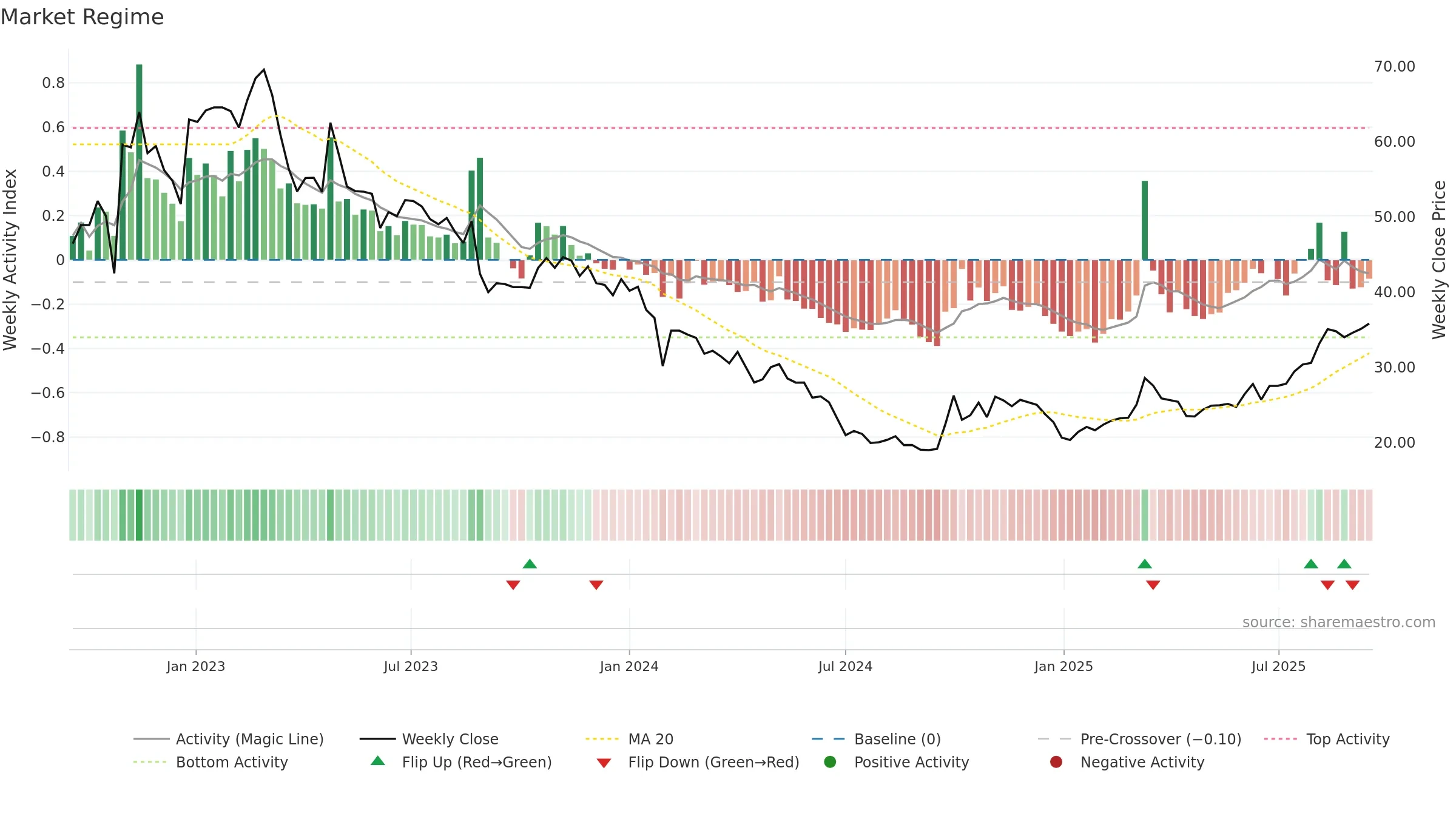Click the 60.00 price axis tick

(x=1395, y=141)
